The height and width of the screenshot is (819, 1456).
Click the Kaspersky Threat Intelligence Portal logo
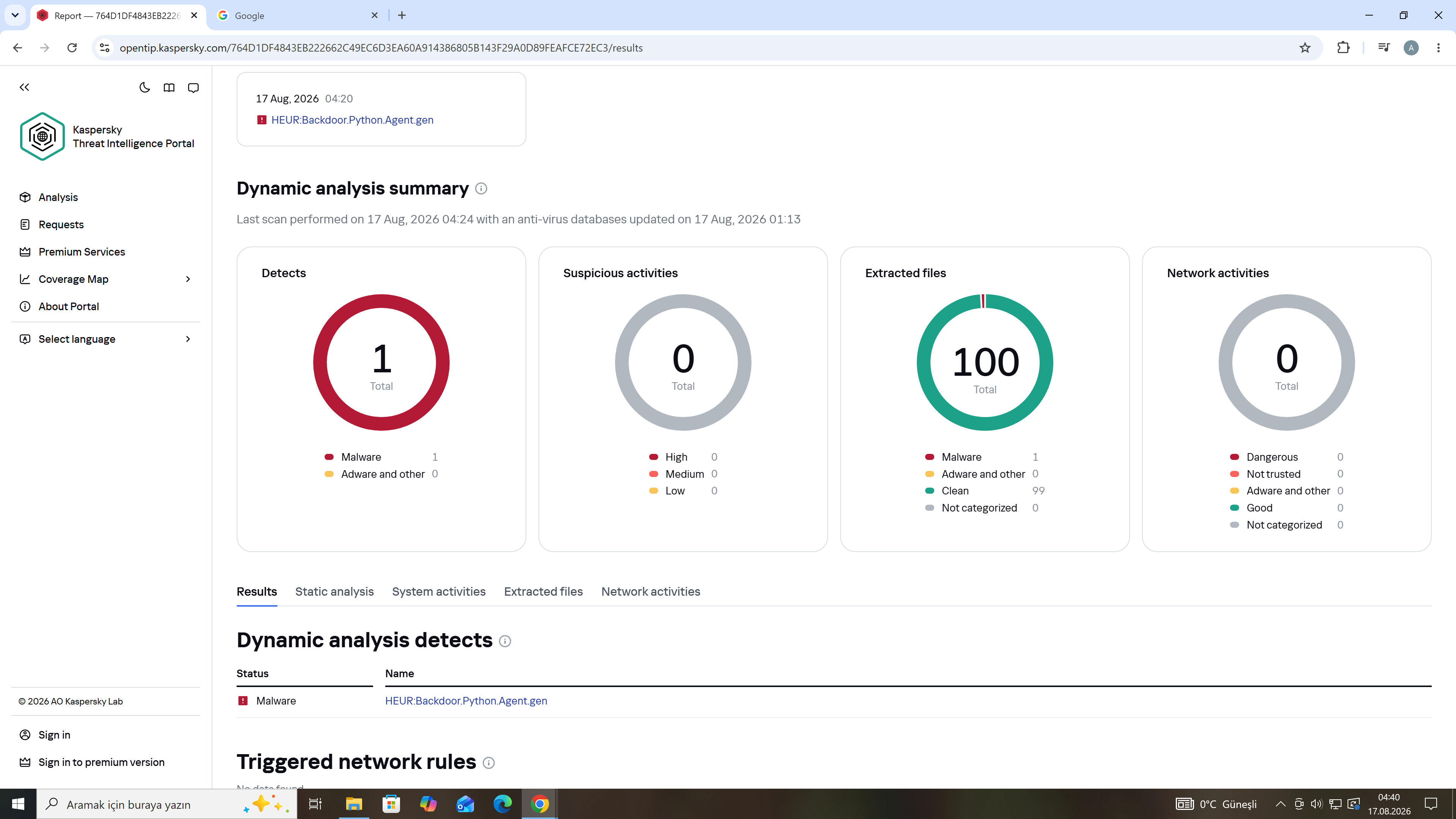pos(42,136)
